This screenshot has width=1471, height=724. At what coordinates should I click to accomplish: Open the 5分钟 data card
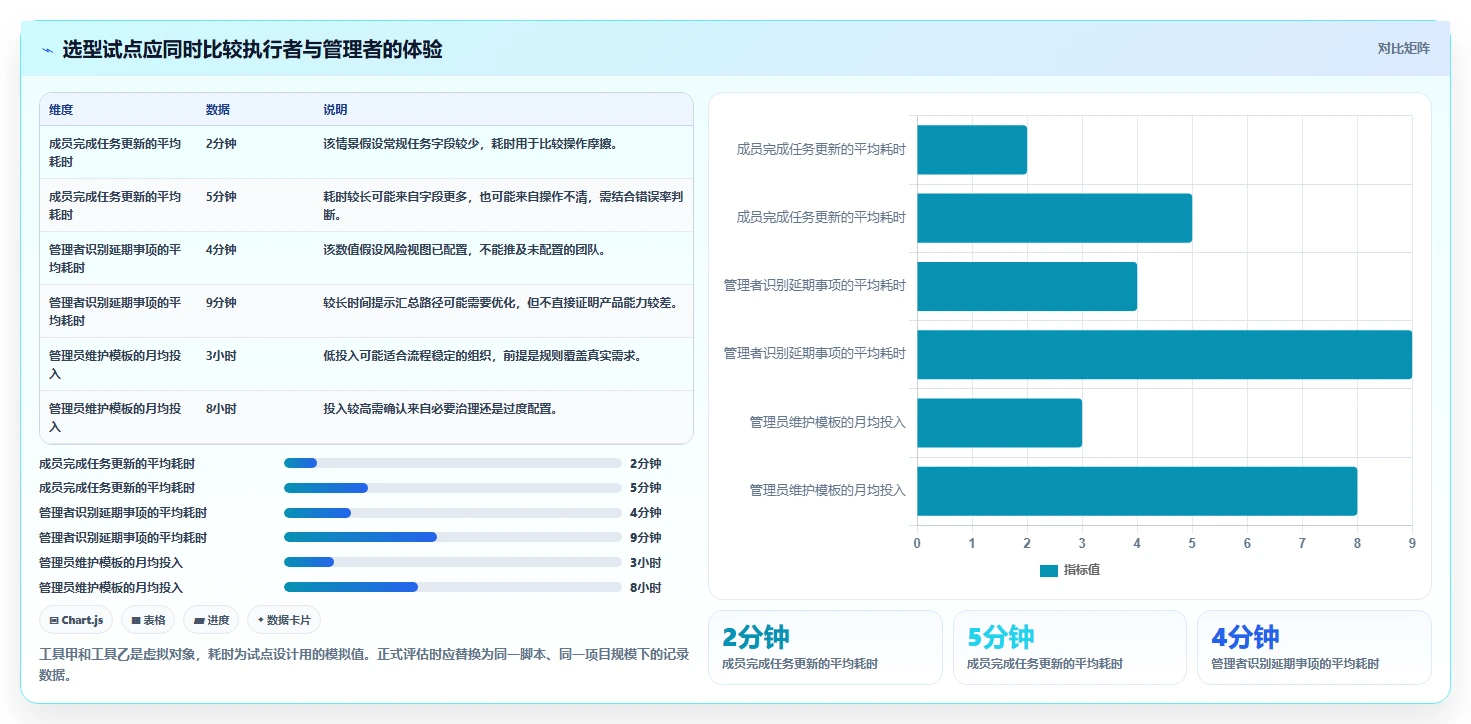[1070, 648]
